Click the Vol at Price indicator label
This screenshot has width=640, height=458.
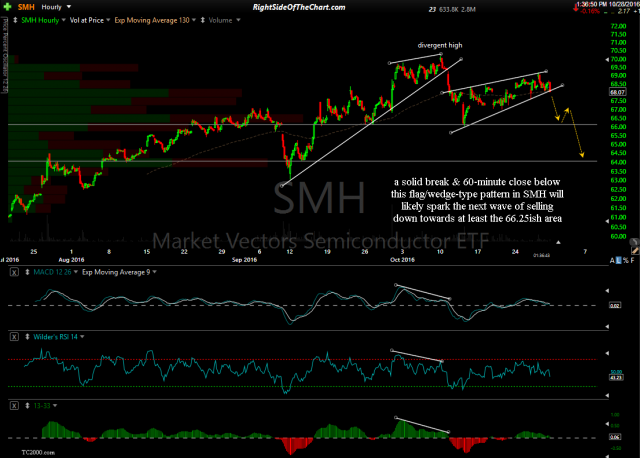click(x=87, y=20)
